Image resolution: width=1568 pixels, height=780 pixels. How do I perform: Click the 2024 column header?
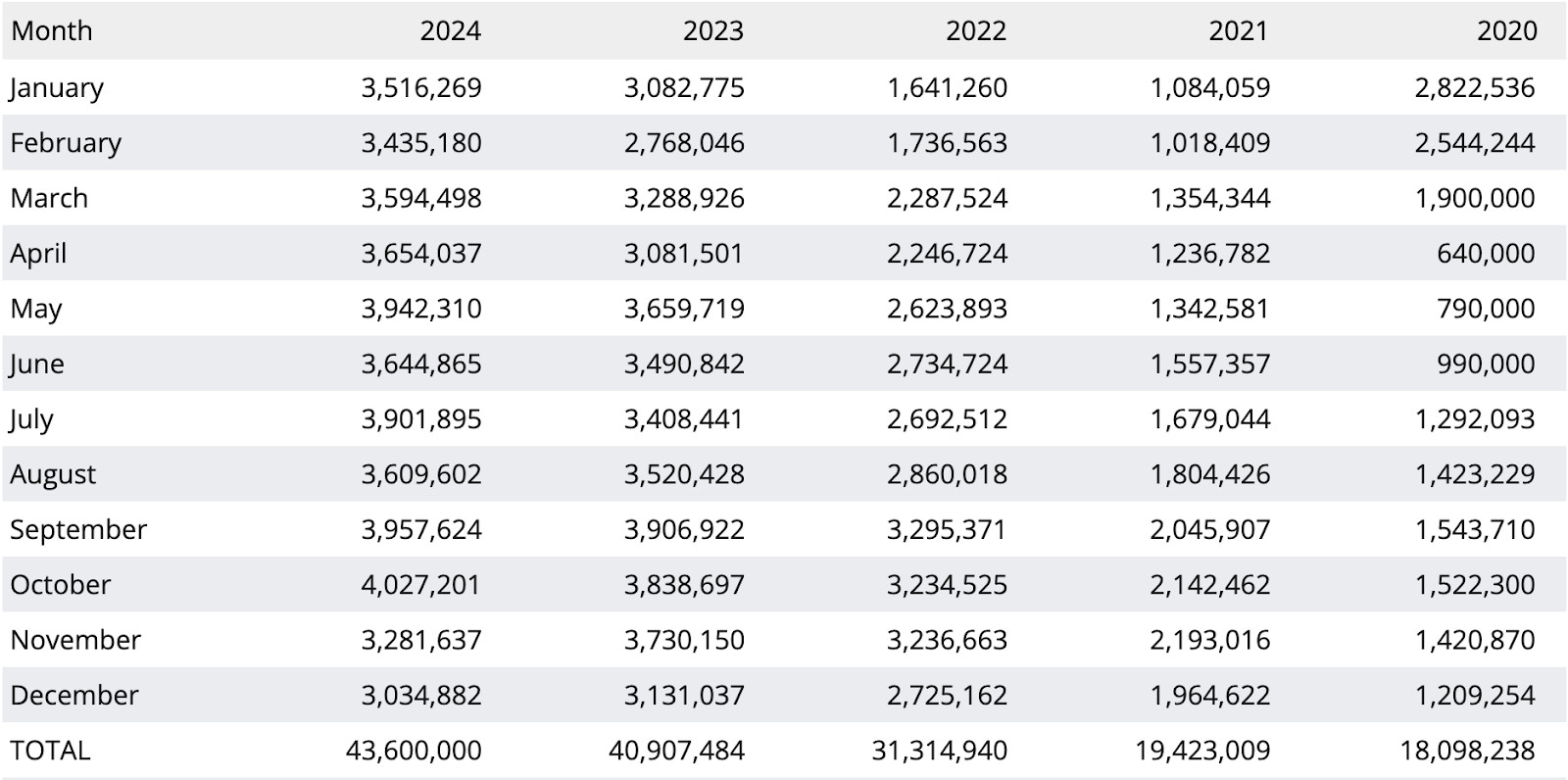coord(450,31)
